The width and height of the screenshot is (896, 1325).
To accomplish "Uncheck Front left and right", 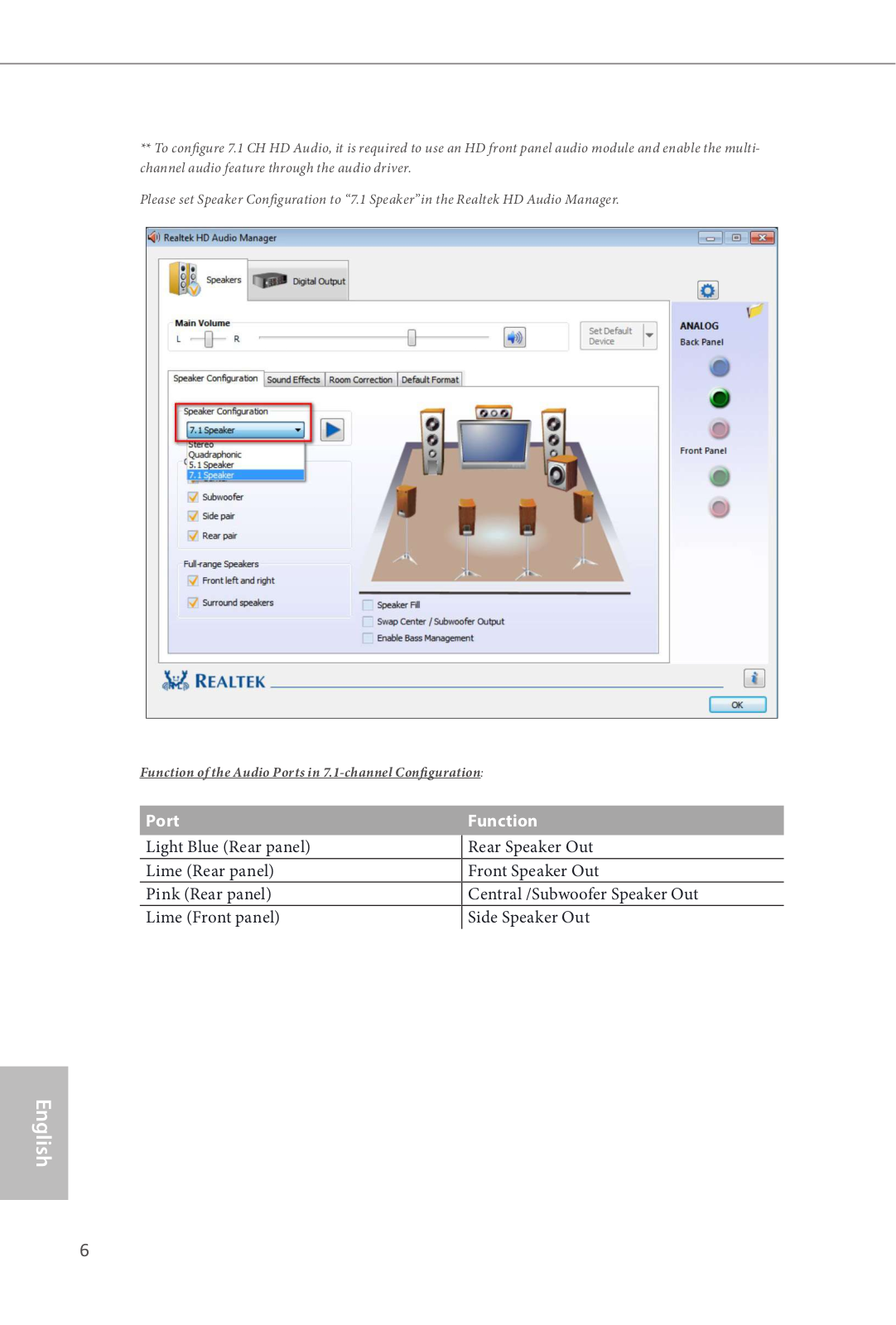I will pyautogui.click(x=193, y=581).
